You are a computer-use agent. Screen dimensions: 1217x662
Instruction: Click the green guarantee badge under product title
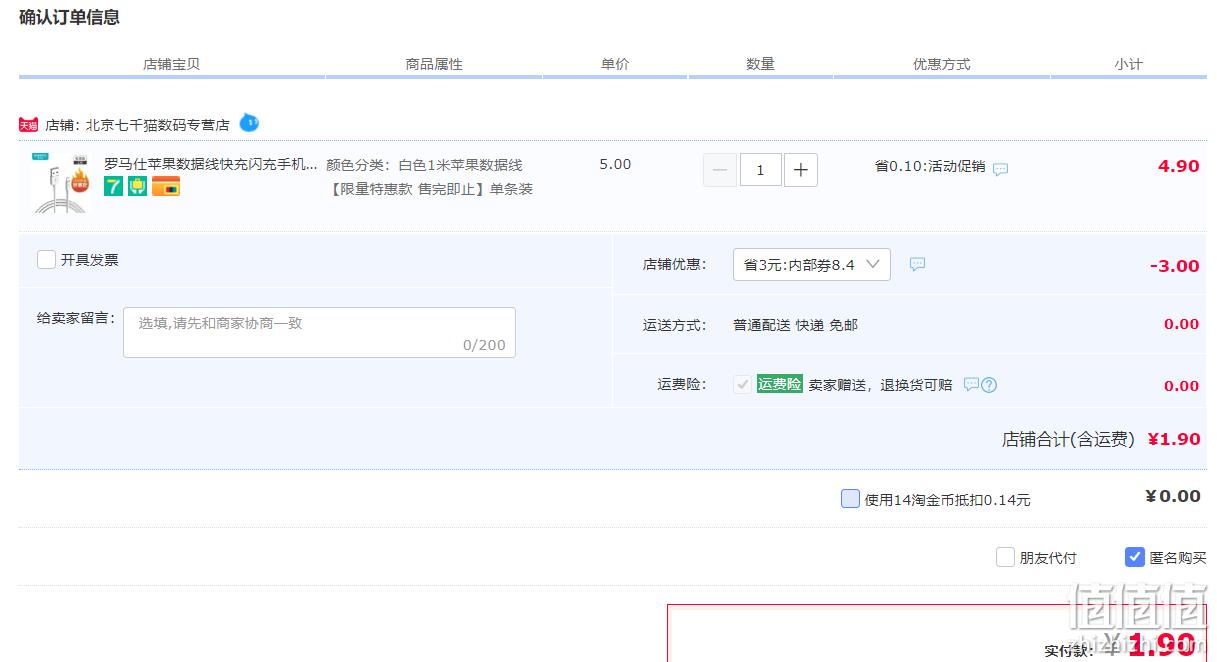point(138,186)
